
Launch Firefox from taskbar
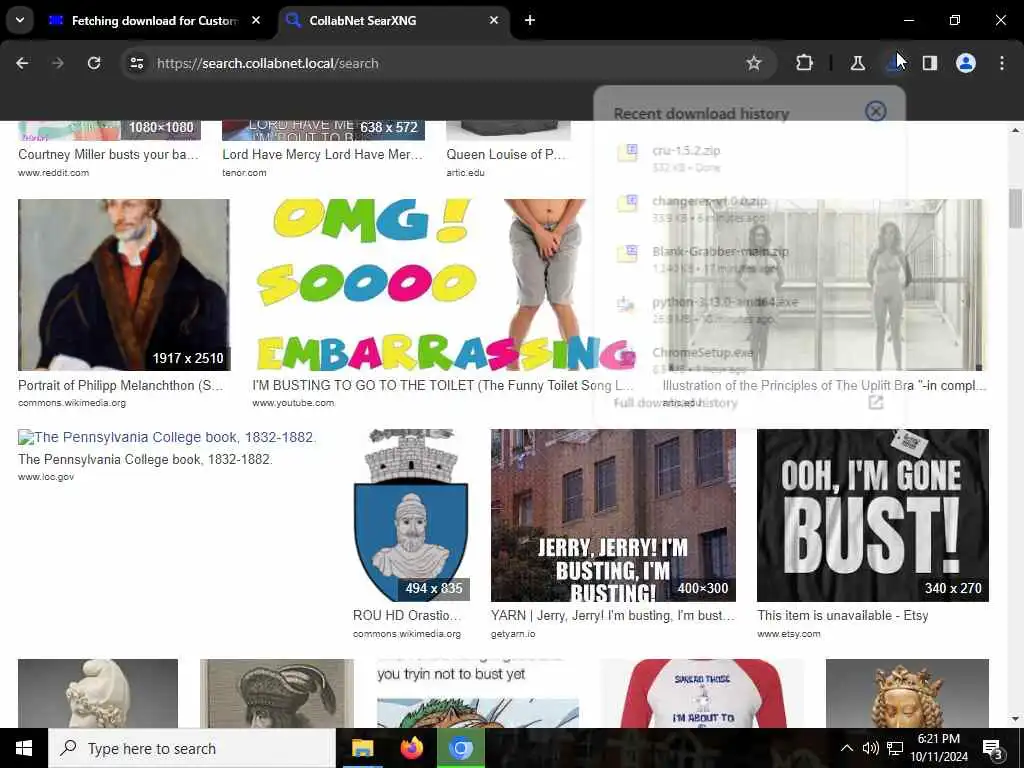point(411,748)
